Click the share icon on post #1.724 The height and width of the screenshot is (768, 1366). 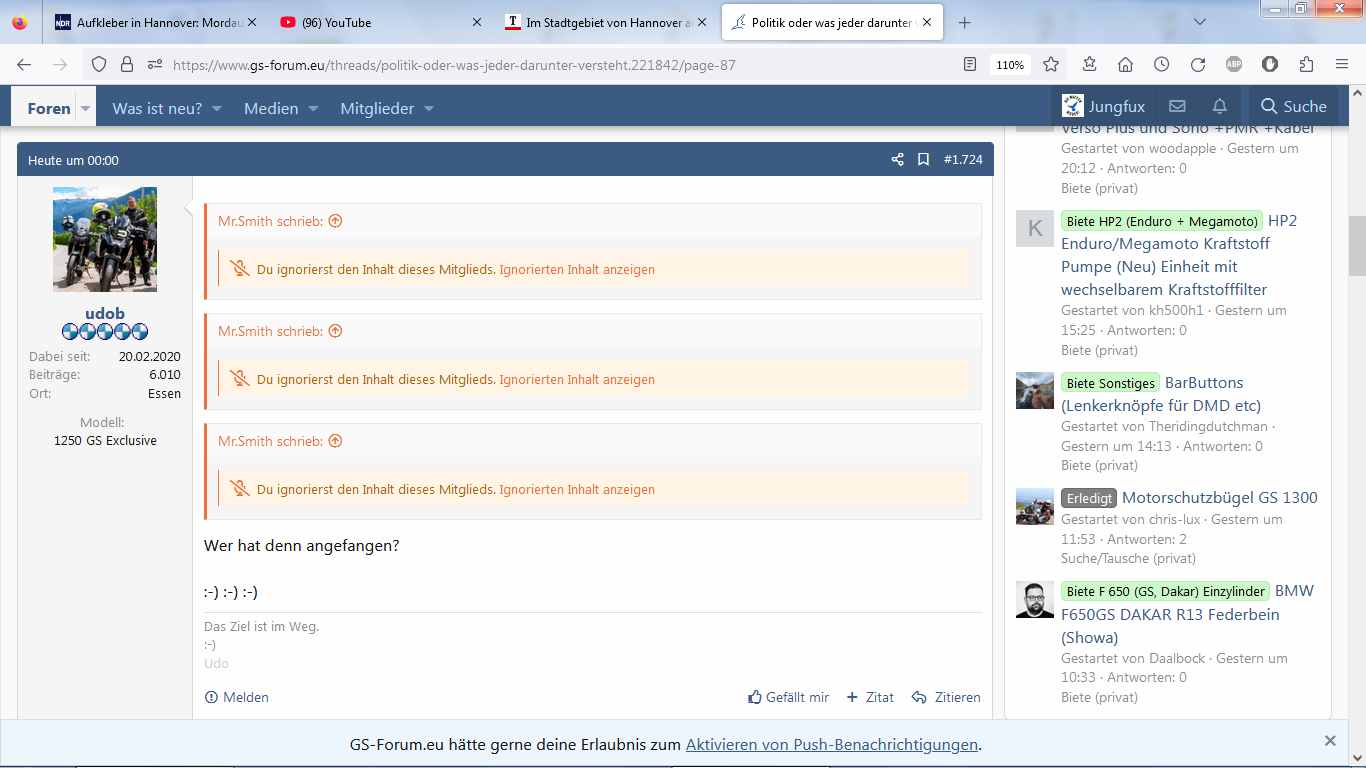[897, 160]
